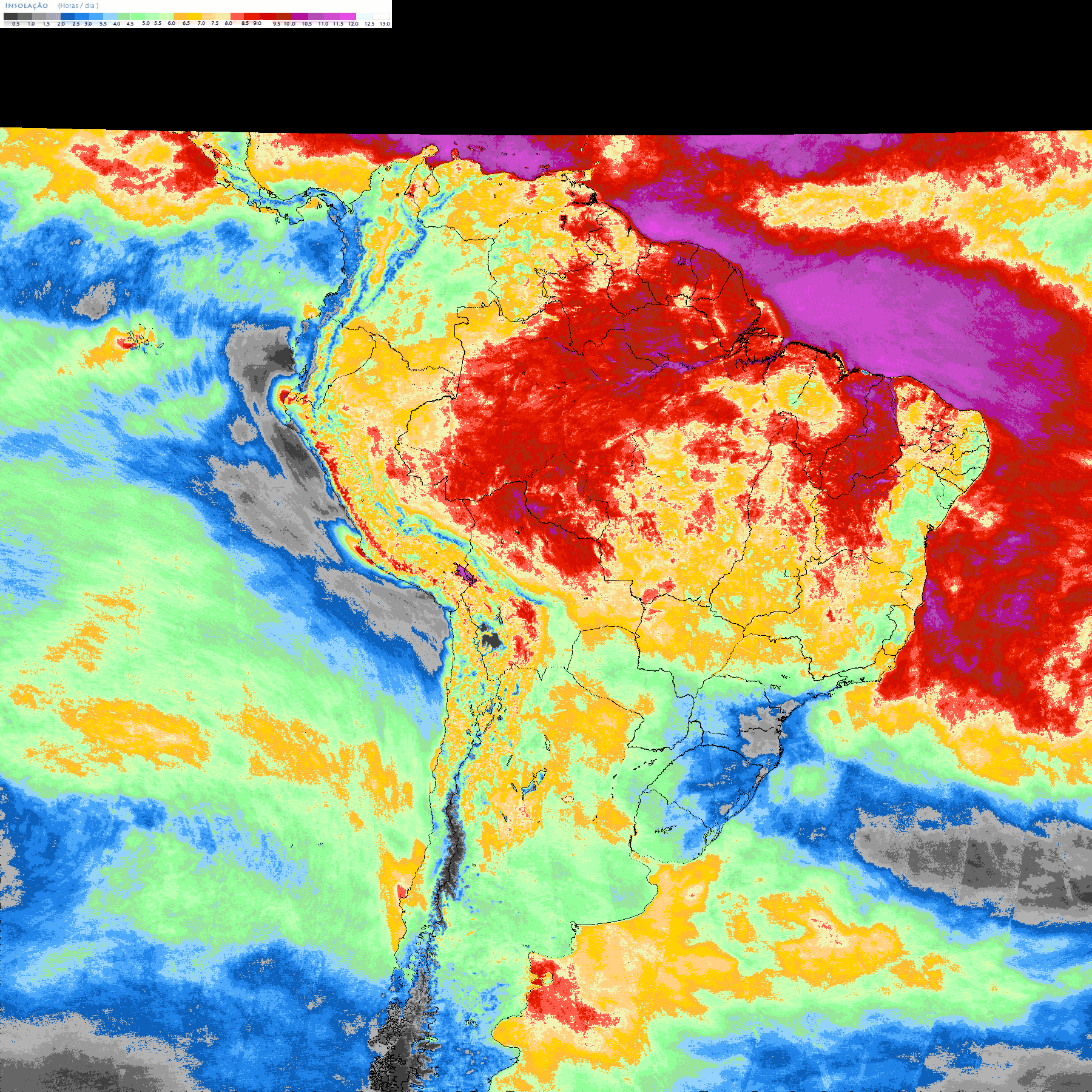
Task: Click the '4.0' legend value
Action: 116,24
